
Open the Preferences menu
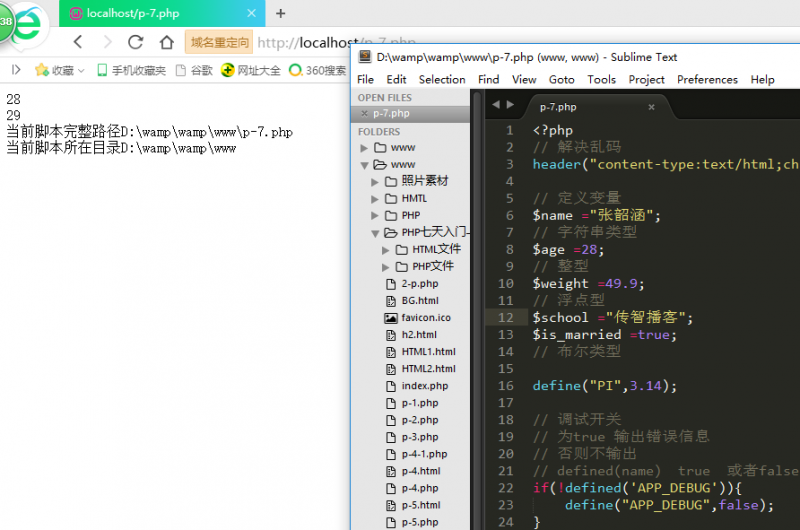(707, 79)
